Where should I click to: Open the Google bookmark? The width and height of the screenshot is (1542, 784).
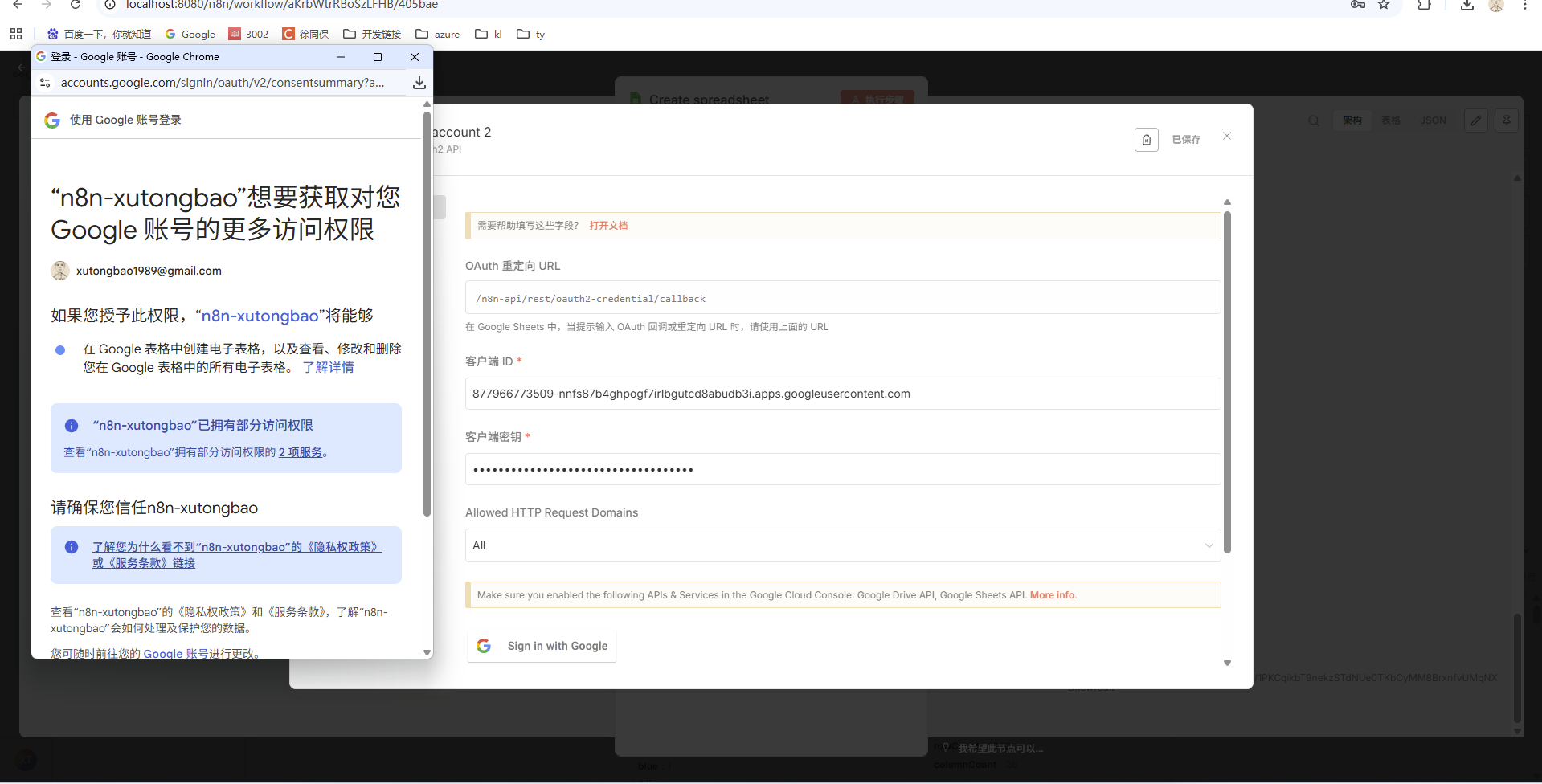(x=190, y=34)
